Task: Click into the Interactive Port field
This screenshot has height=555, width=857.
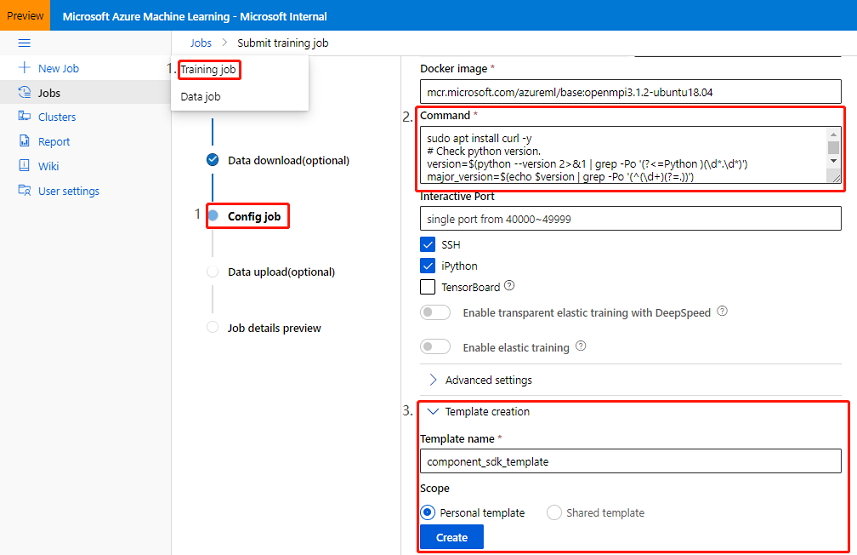Action: pos(631,219)
